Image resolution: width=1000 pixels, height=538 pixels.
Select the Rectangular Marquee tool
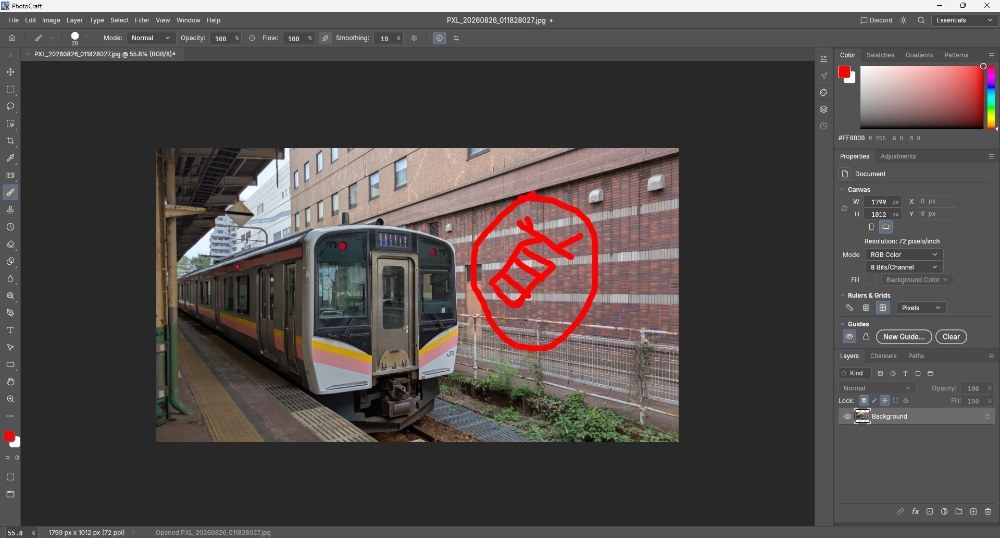pos(10,89)
